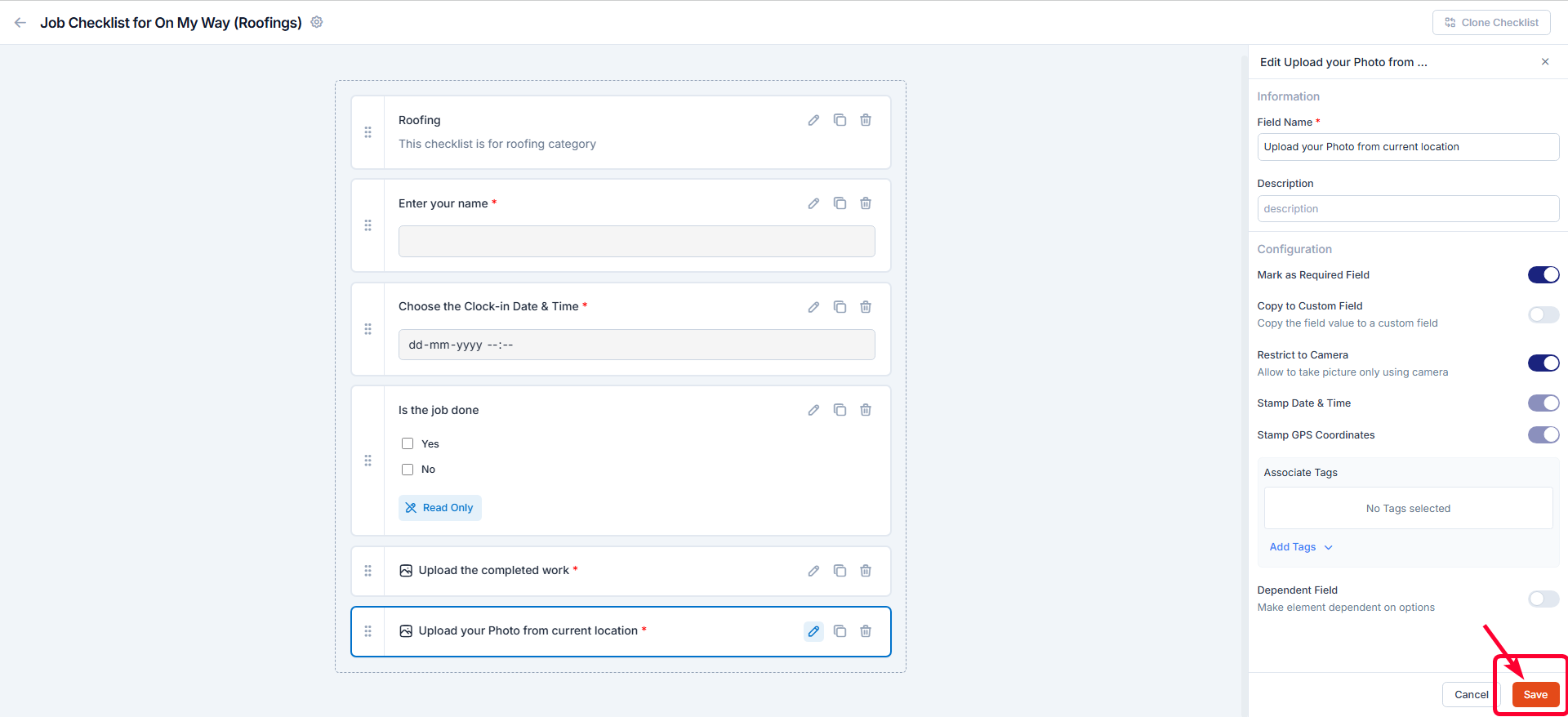The width and height of the screenshot is (1568, 717).
Task: Click drag handle for 'Is the job done'
Action: click(367, 461)
